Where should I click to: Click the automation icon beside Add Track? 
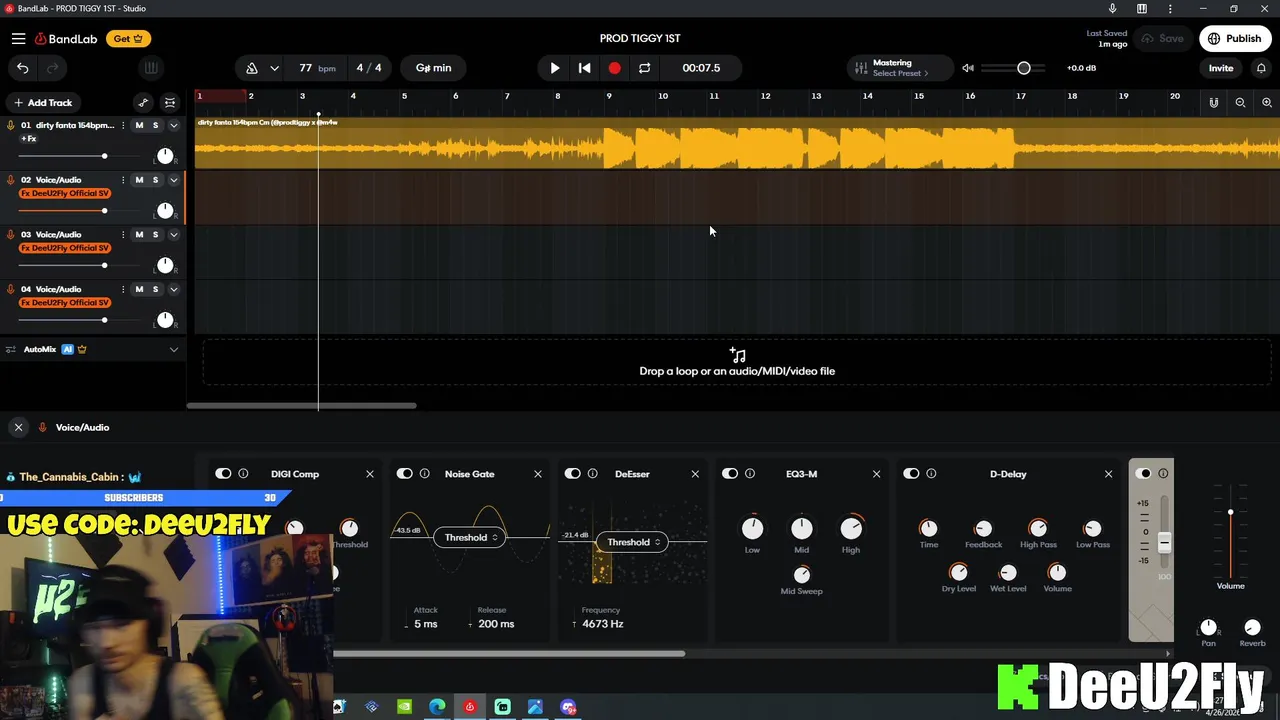[143, 102]
